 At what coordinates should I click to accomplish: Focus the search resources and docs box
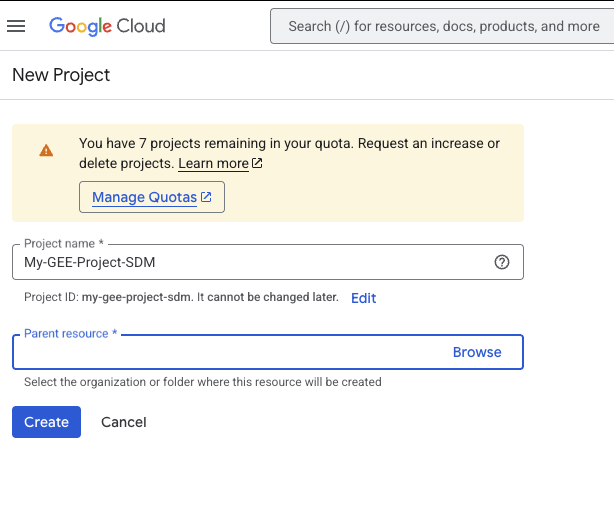point(442,26)
